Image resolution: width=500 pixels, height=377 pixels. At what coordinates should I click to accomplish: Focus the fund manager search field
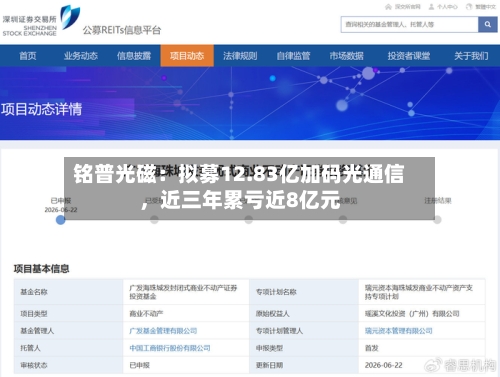(x=409, y=24)
